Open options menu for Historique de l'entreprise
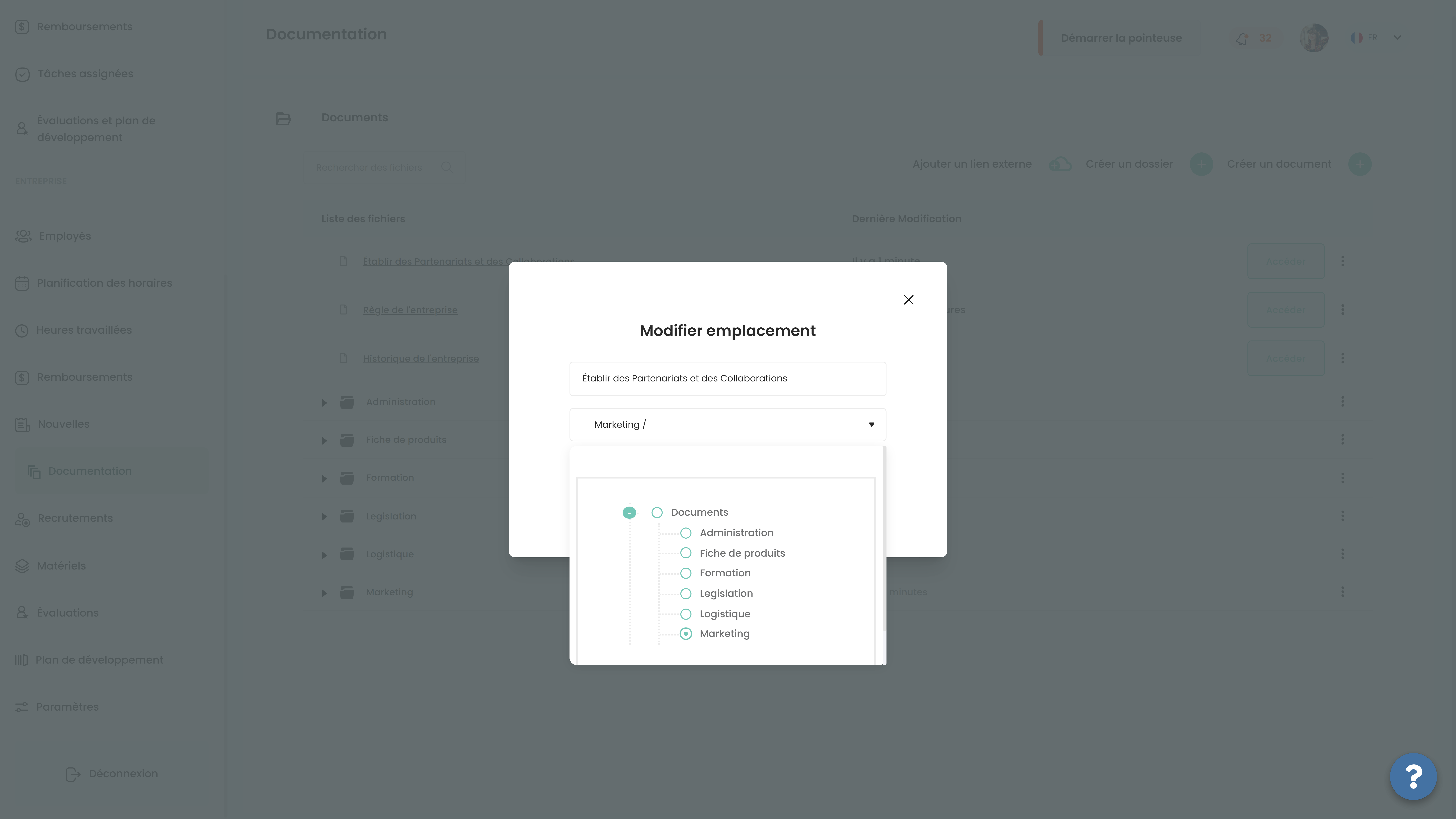Image resolution: width=1456 pixels, height=819 pixels. click(1342, 358)
